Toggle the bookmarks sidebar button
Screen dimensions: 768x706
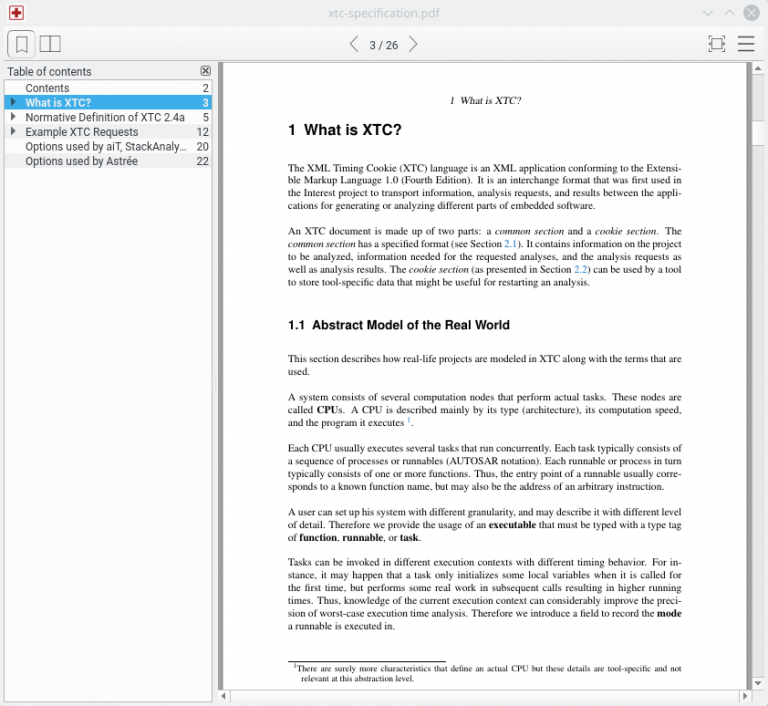pos(22,44)
